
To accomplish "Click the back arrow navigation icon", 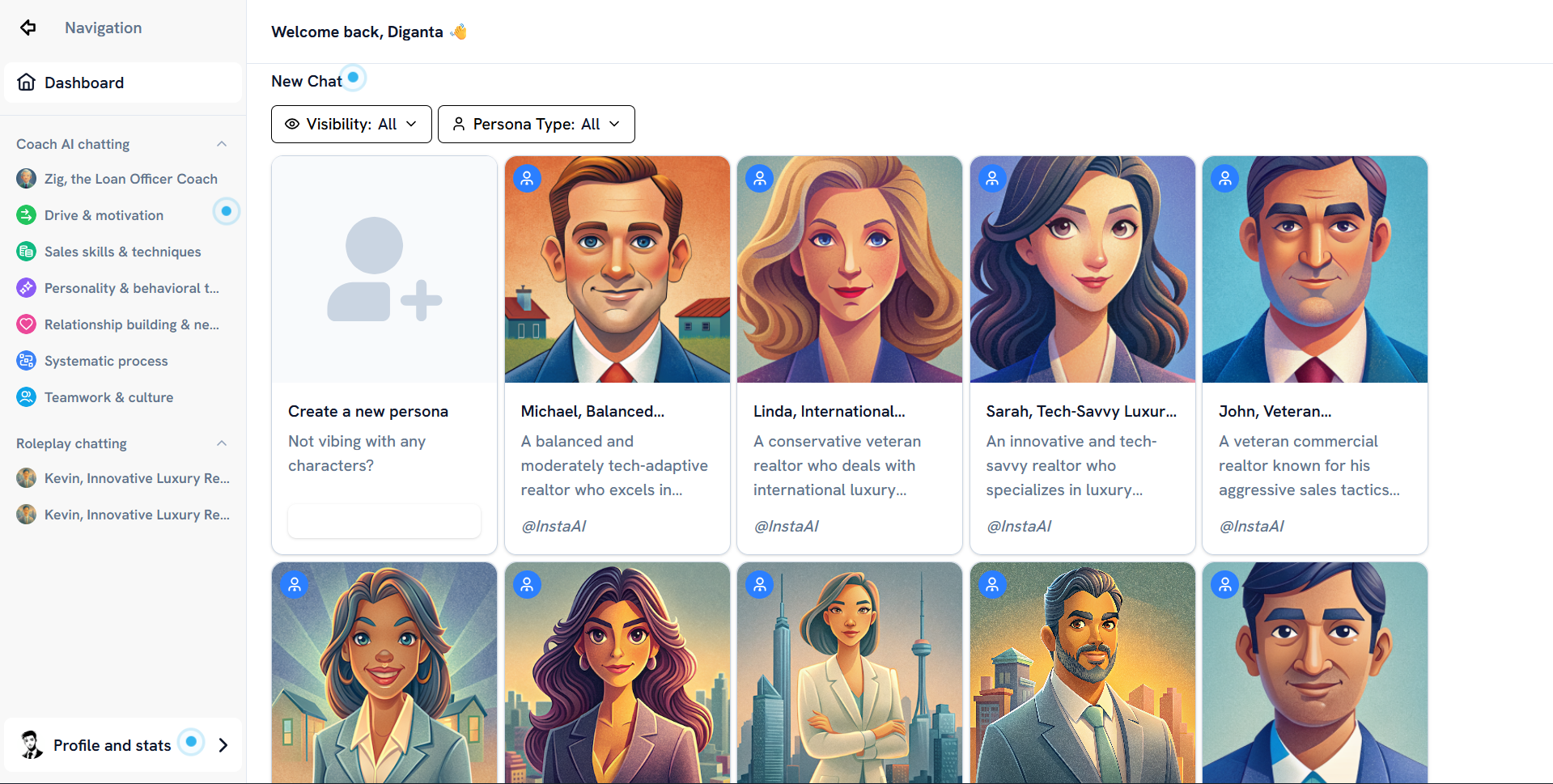I will pyautogui.click(x=28, y=28).
